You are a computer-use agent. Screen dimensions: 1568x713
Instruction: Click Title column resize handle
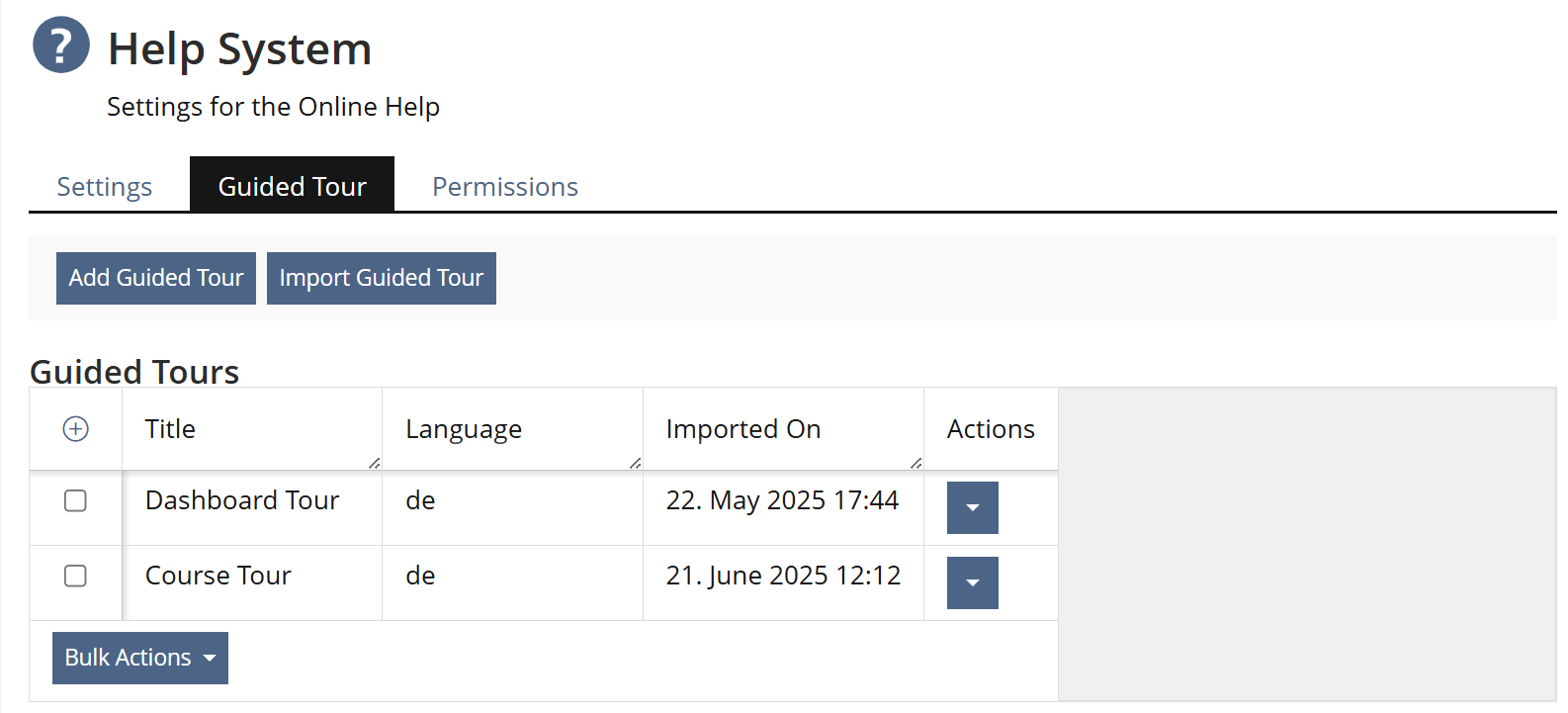tap(374, 463)
